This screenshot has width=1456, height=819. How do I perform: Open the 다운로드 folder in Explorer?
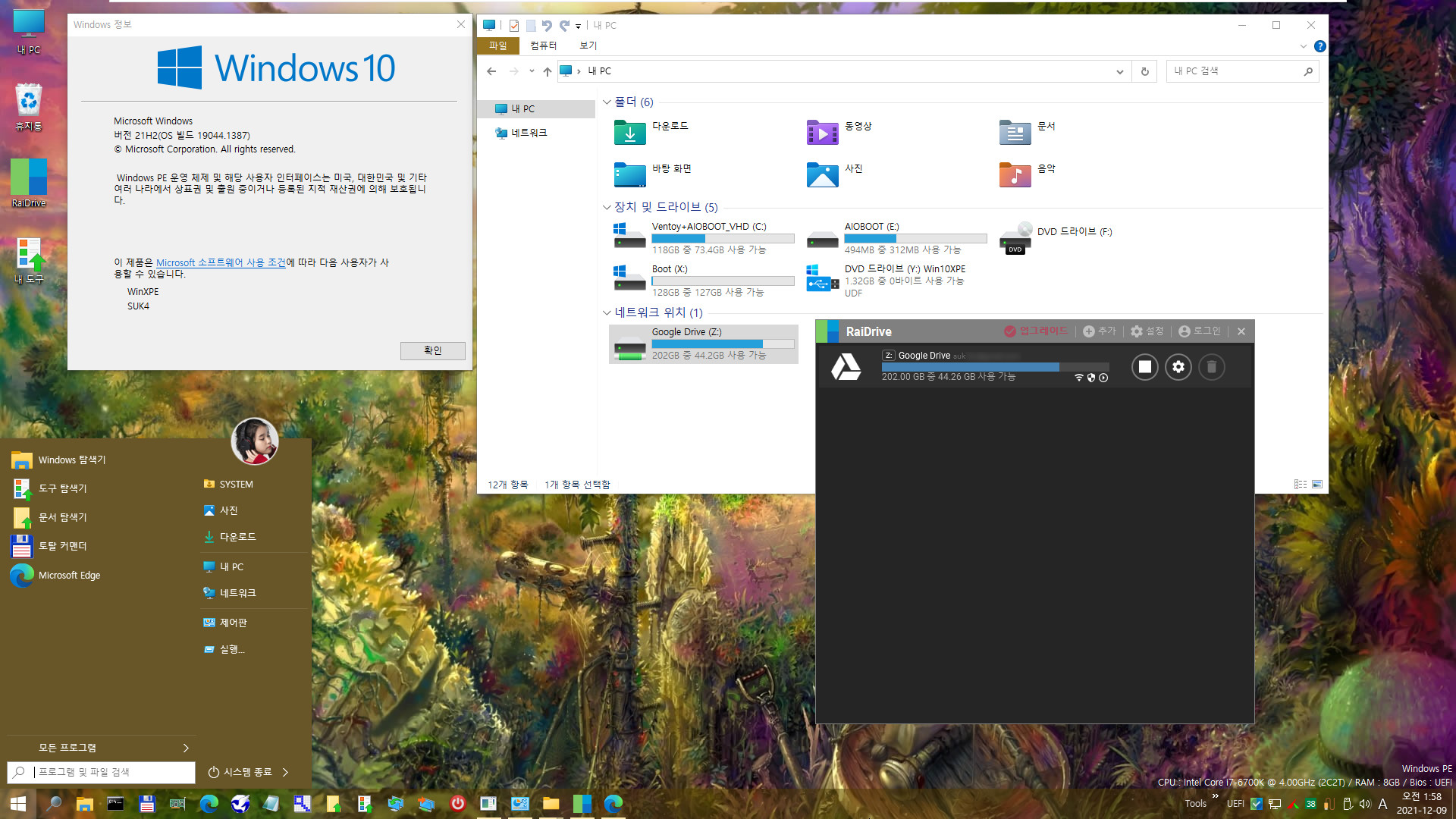click(x=651, y=132)
